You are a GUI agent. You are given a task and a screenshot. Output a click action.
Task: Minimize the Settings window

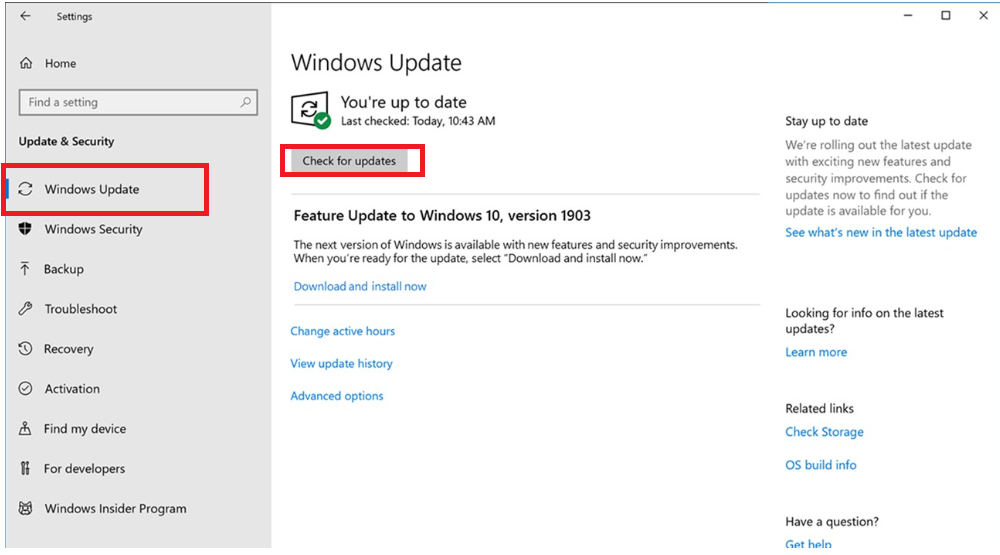[908, 15]
